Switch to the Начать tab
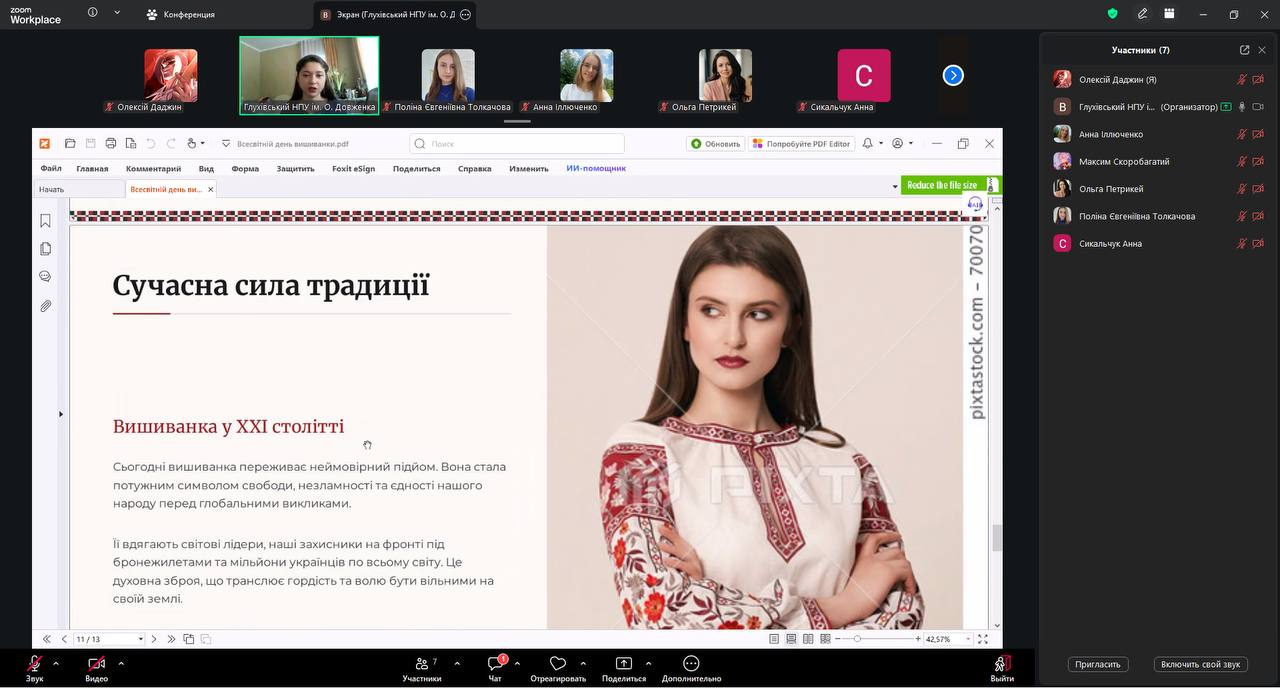 52,189
